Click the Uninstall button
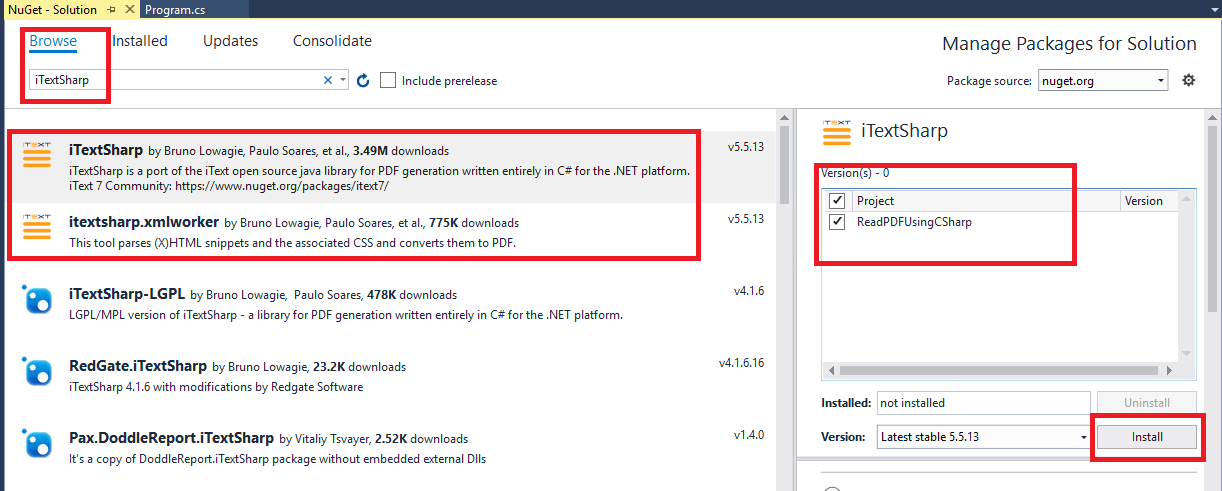This screenshot has width=1222, height=491. coord(1147,403)
